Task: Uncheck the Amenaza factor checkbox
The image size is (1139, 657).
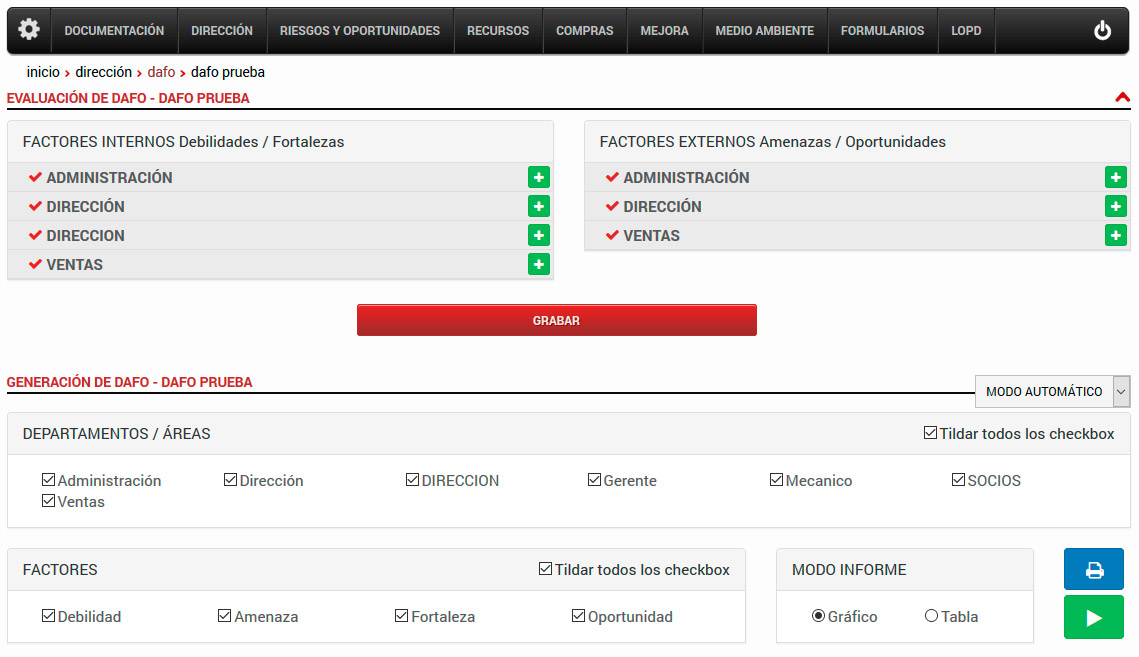Action: [x=224, y=616]
